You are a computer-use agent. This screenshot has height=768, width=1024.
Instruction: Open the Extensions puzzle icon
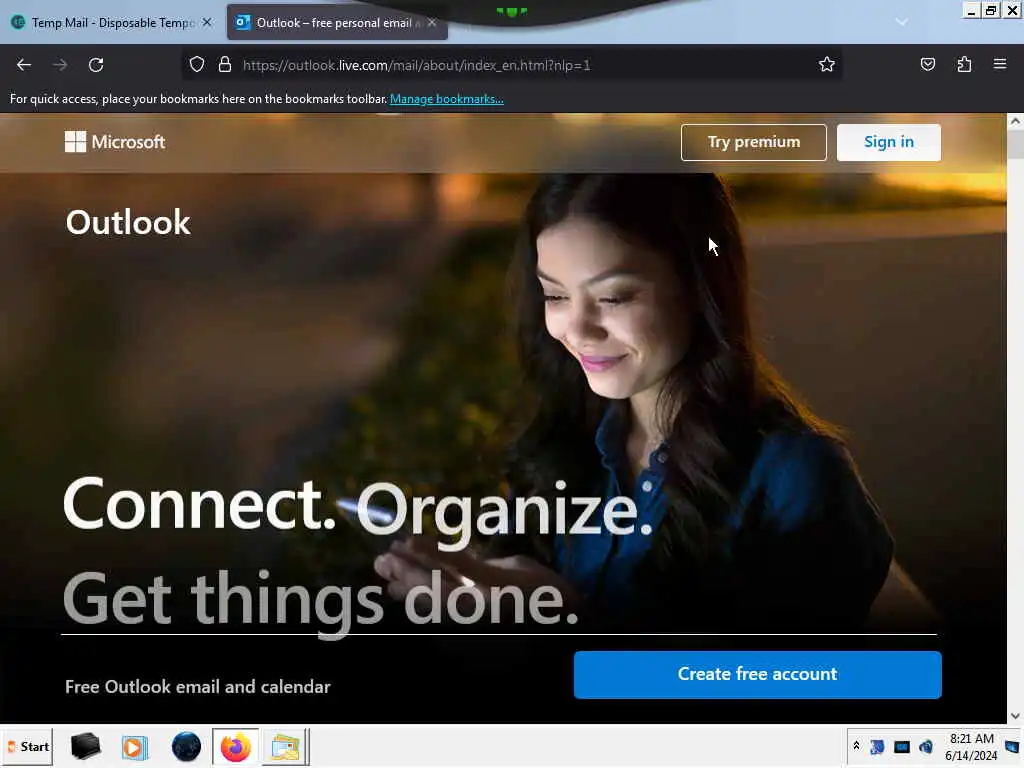click(964, 65)
